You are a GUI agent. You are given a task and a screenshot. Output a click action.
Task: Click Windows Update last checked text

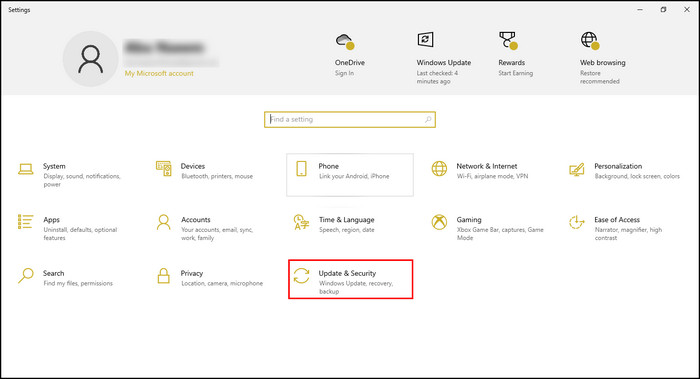pyautogui.click(x=437, y=77)
